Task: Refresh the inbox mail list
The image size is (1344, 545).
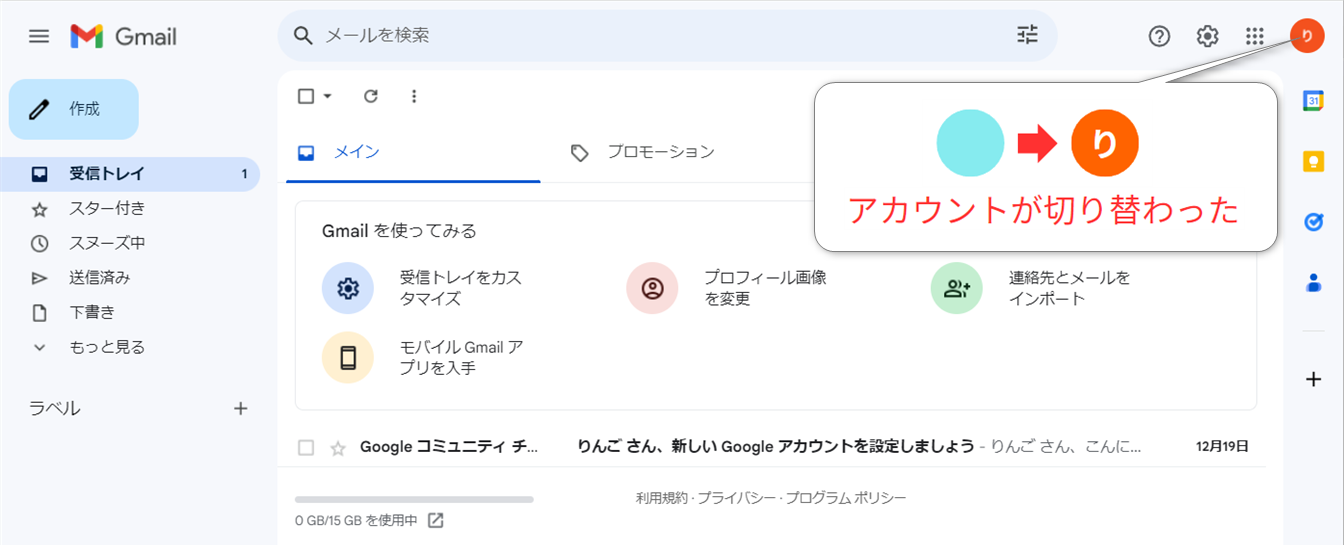Action: 371,96
